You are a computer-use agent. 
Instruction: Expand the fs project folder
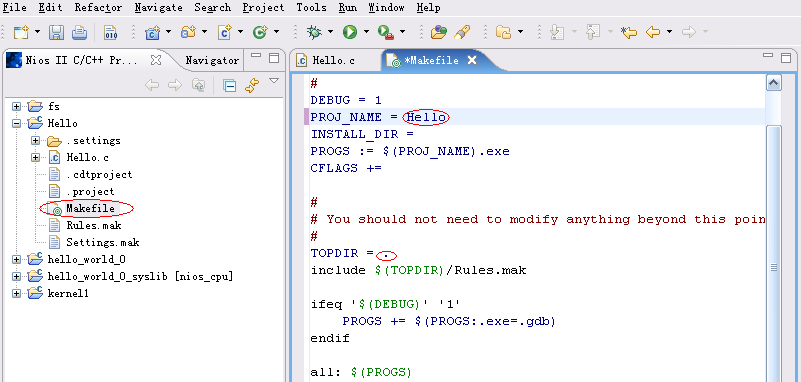point(17,107)
